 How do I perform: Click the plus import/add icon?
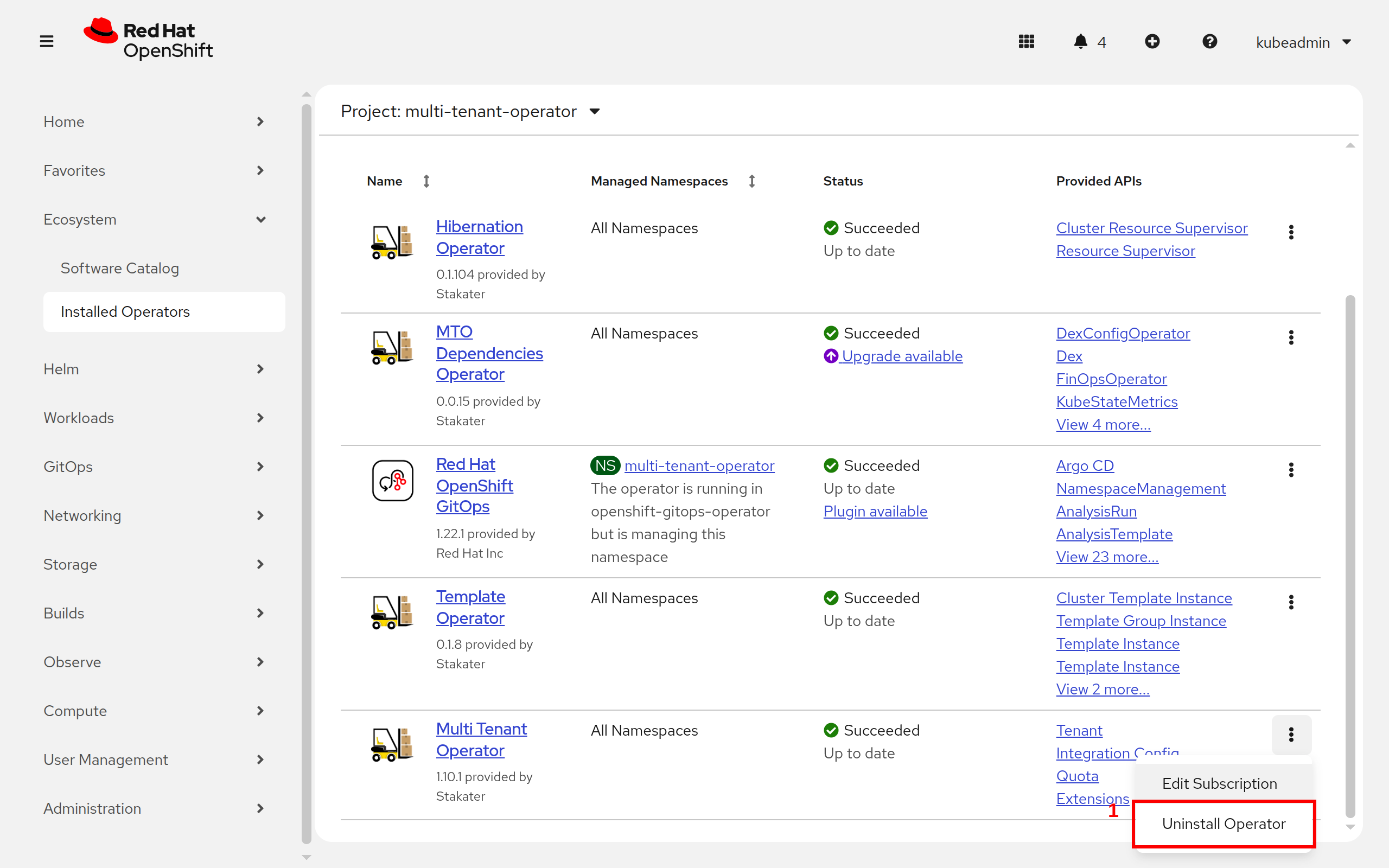click(1152, 42)
